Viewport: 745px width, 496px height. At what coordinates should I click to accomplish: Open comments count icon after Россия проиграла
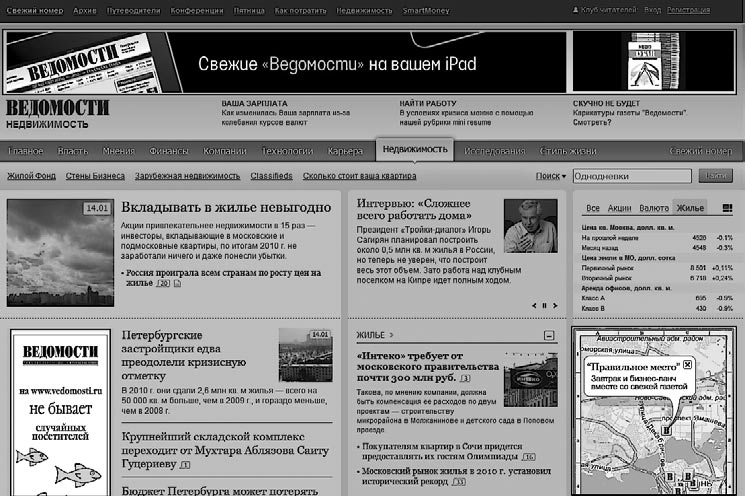pyautogui.click(x=163, y=284)
